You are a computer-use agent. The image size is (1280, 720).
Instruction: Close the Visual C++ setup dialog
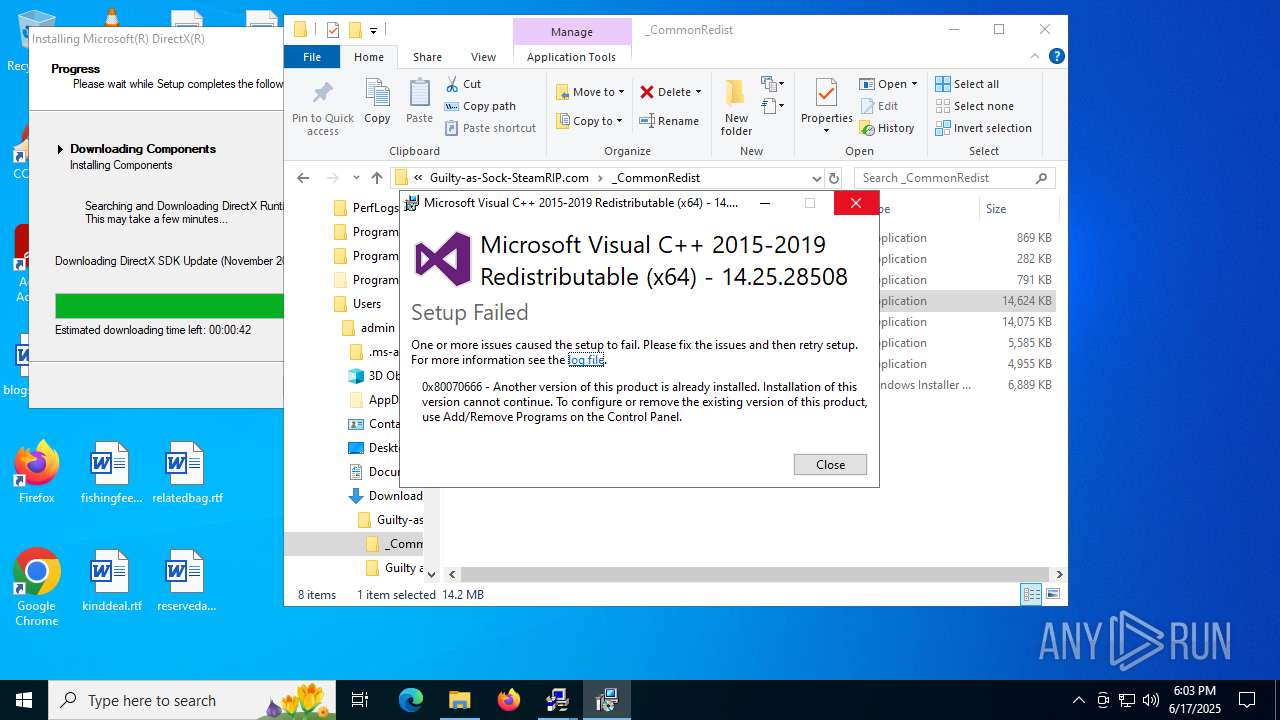pyautogui.click(x=830, y=464)
